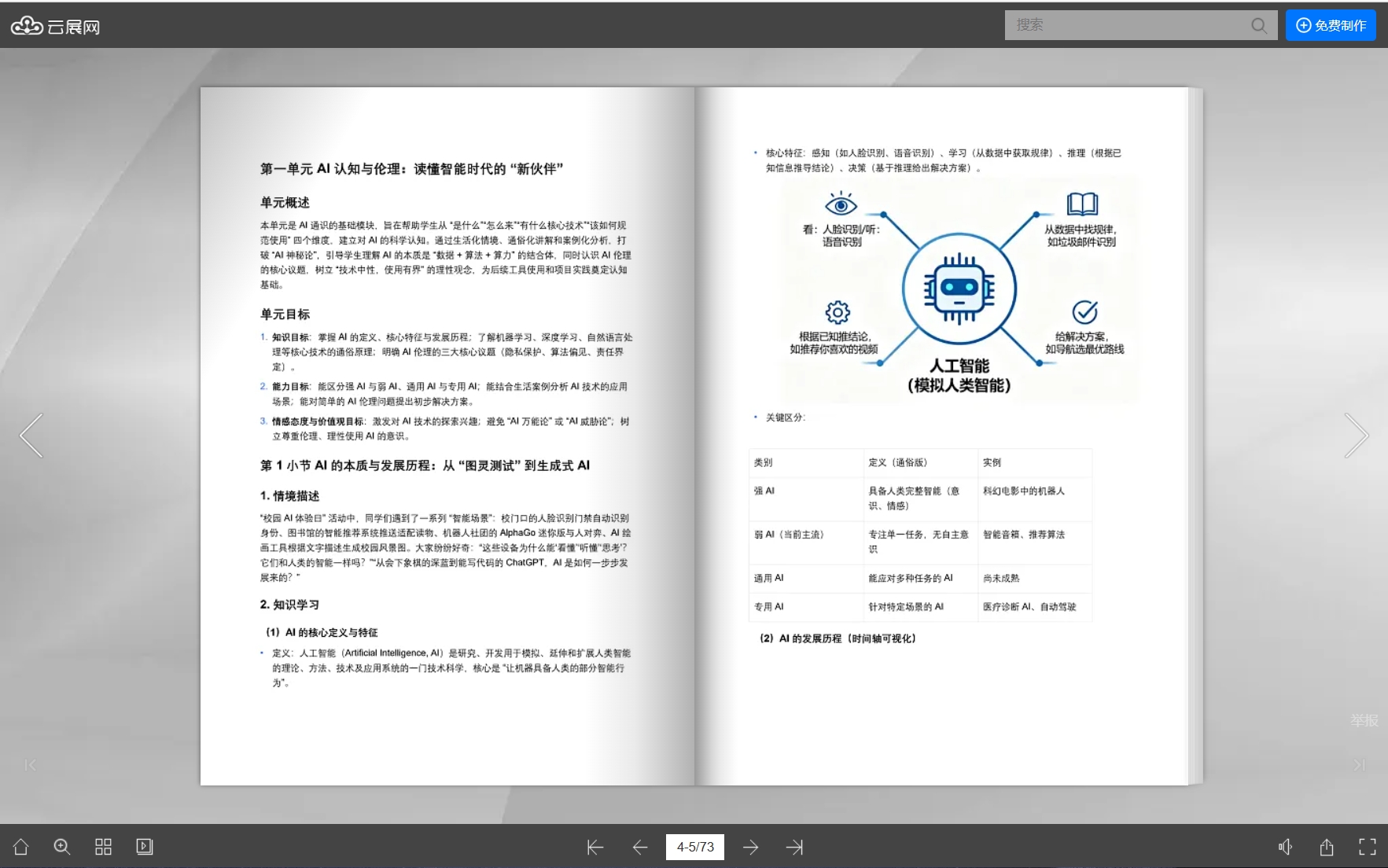Open the 云展网 logo link

click(x=55, y=27)
